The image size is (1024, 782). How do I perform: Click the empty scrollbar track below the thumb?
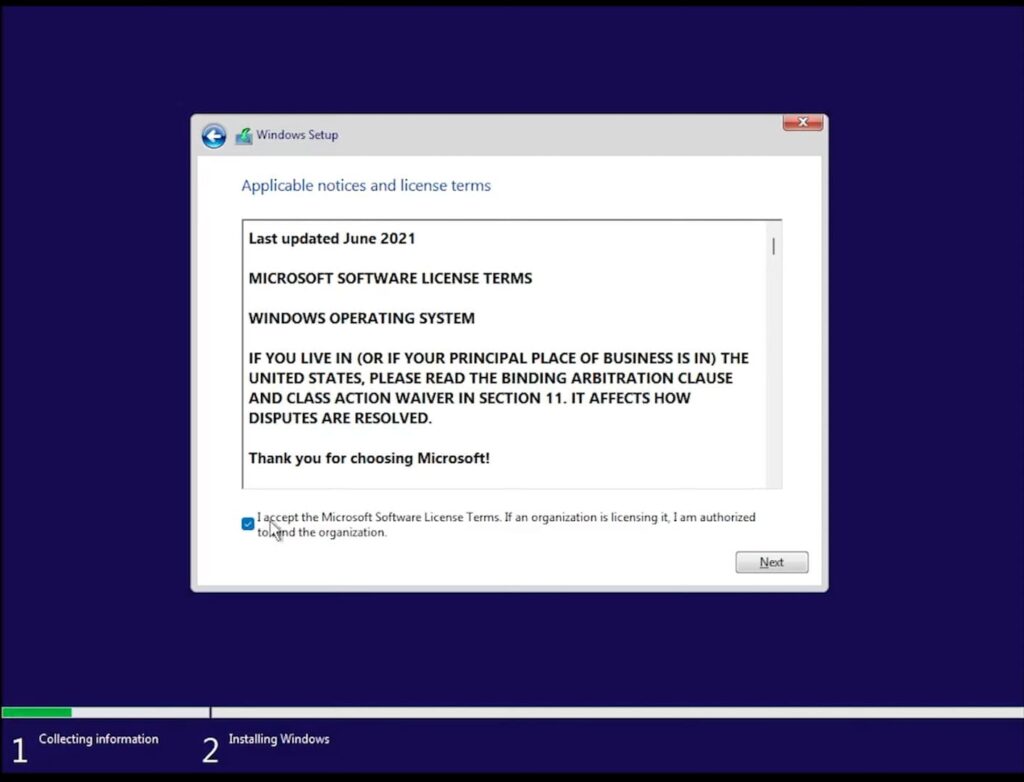(x=773, y=380)
